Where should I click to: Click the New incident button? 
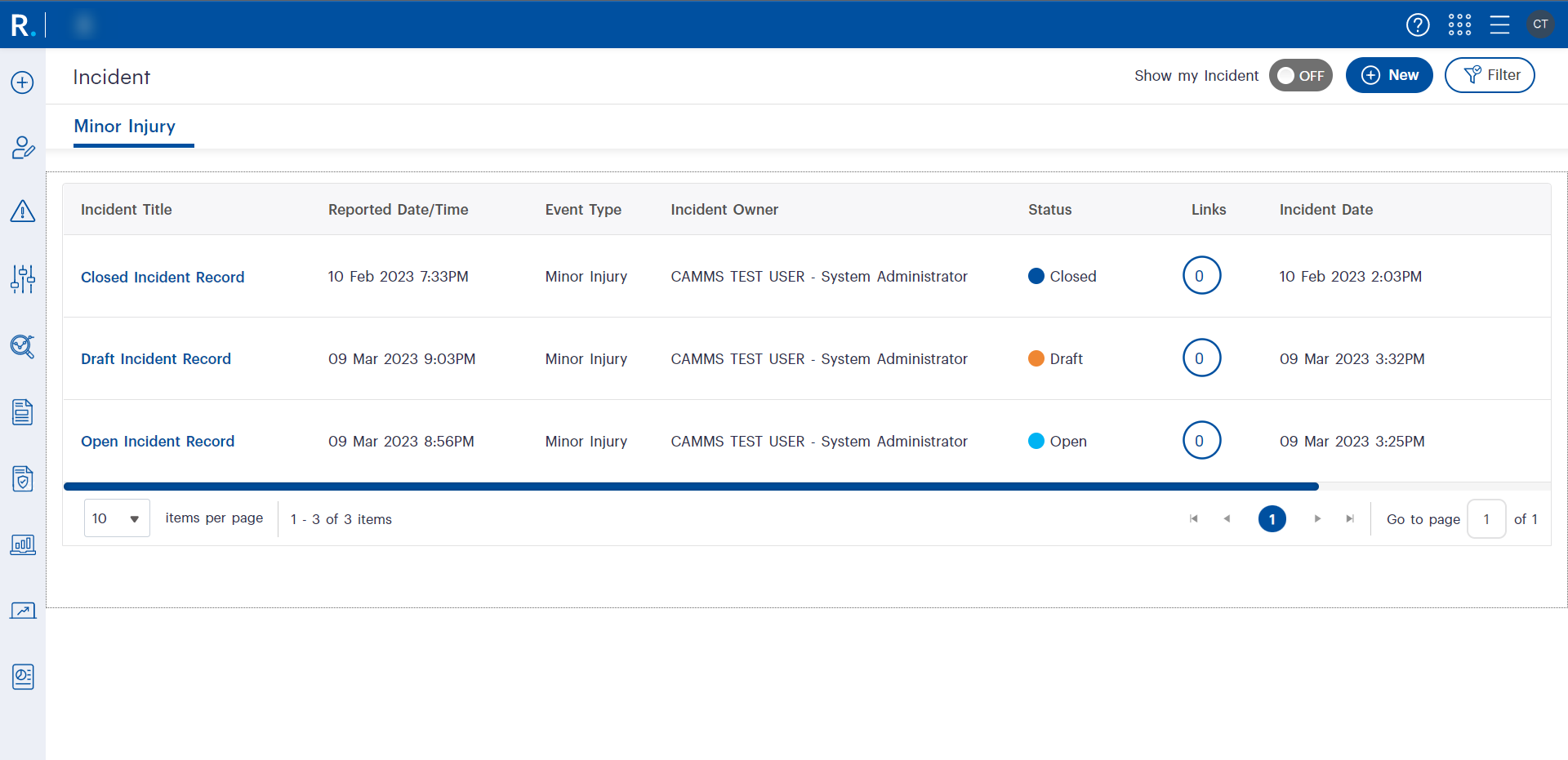[1389, 75]
